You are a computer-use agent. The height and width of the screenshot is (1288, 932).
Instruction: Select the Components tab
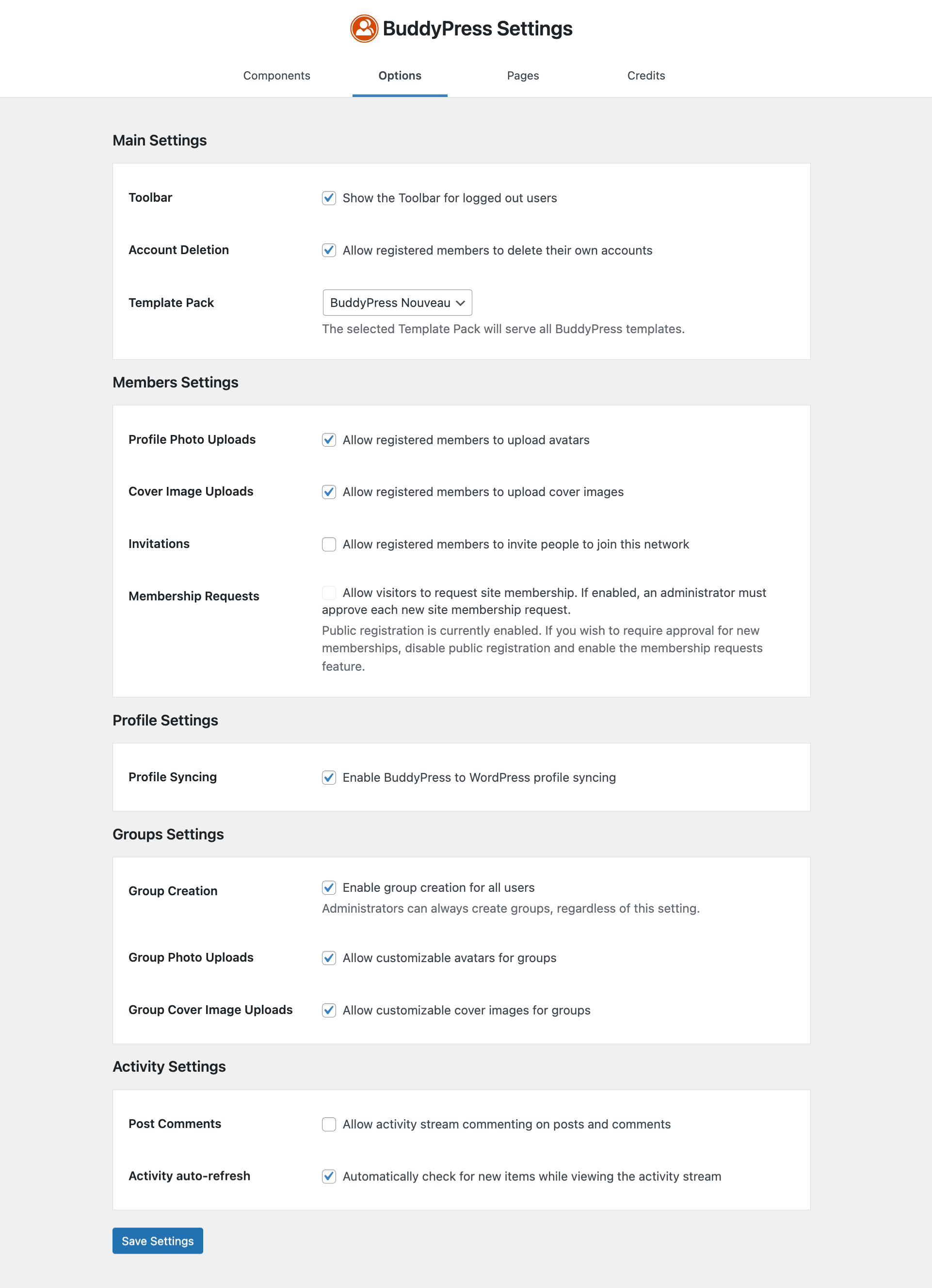[276, 75]
